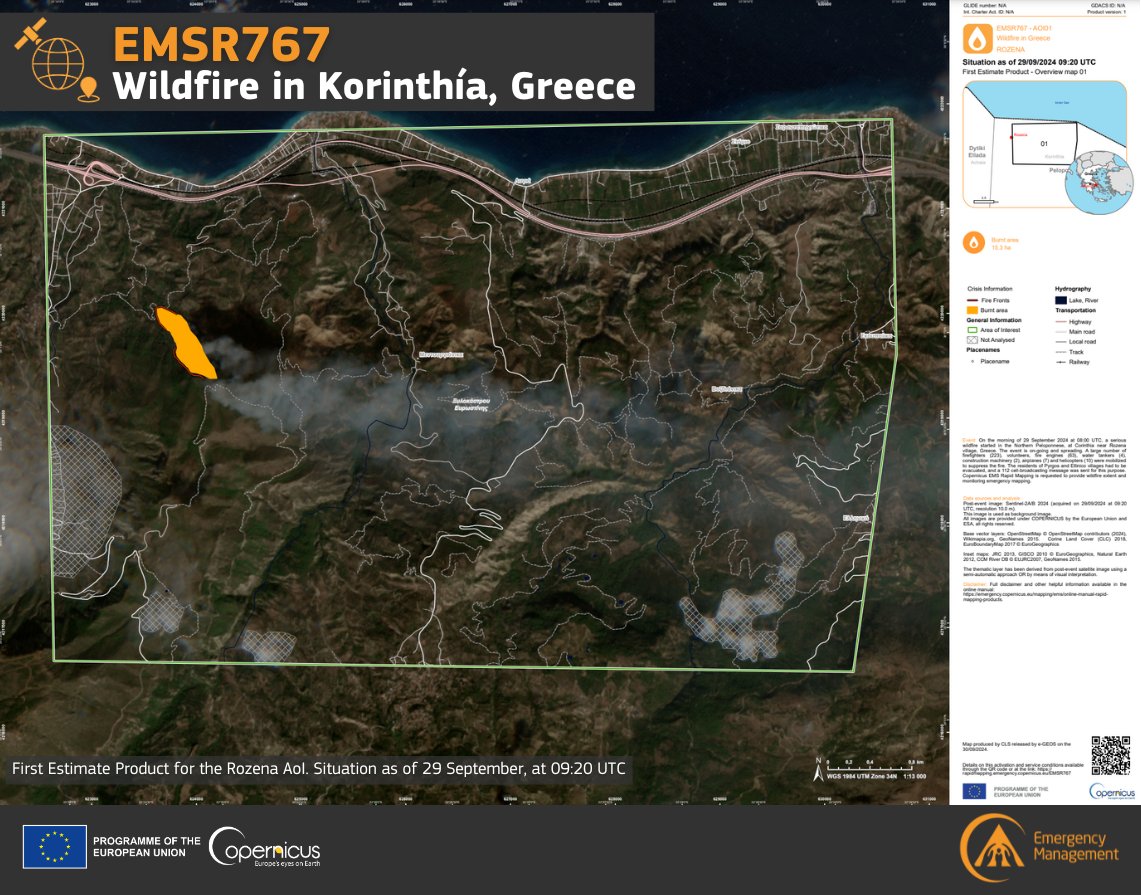Viewport: 1141px width, 895px height.
Task: Select the Fire Fronts legend symbol
Action: click(x=971, y=300)
